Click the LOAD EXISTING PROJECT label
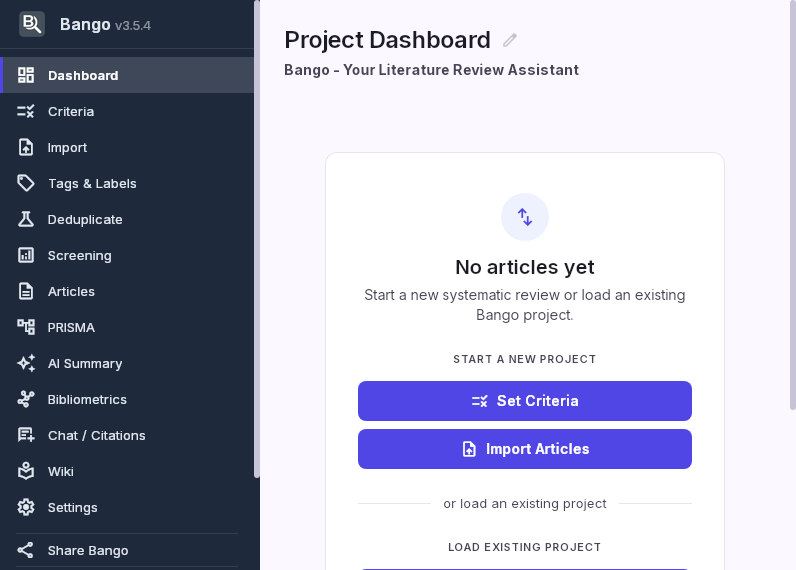The image size is (796, 570). [x=525, y=547]
